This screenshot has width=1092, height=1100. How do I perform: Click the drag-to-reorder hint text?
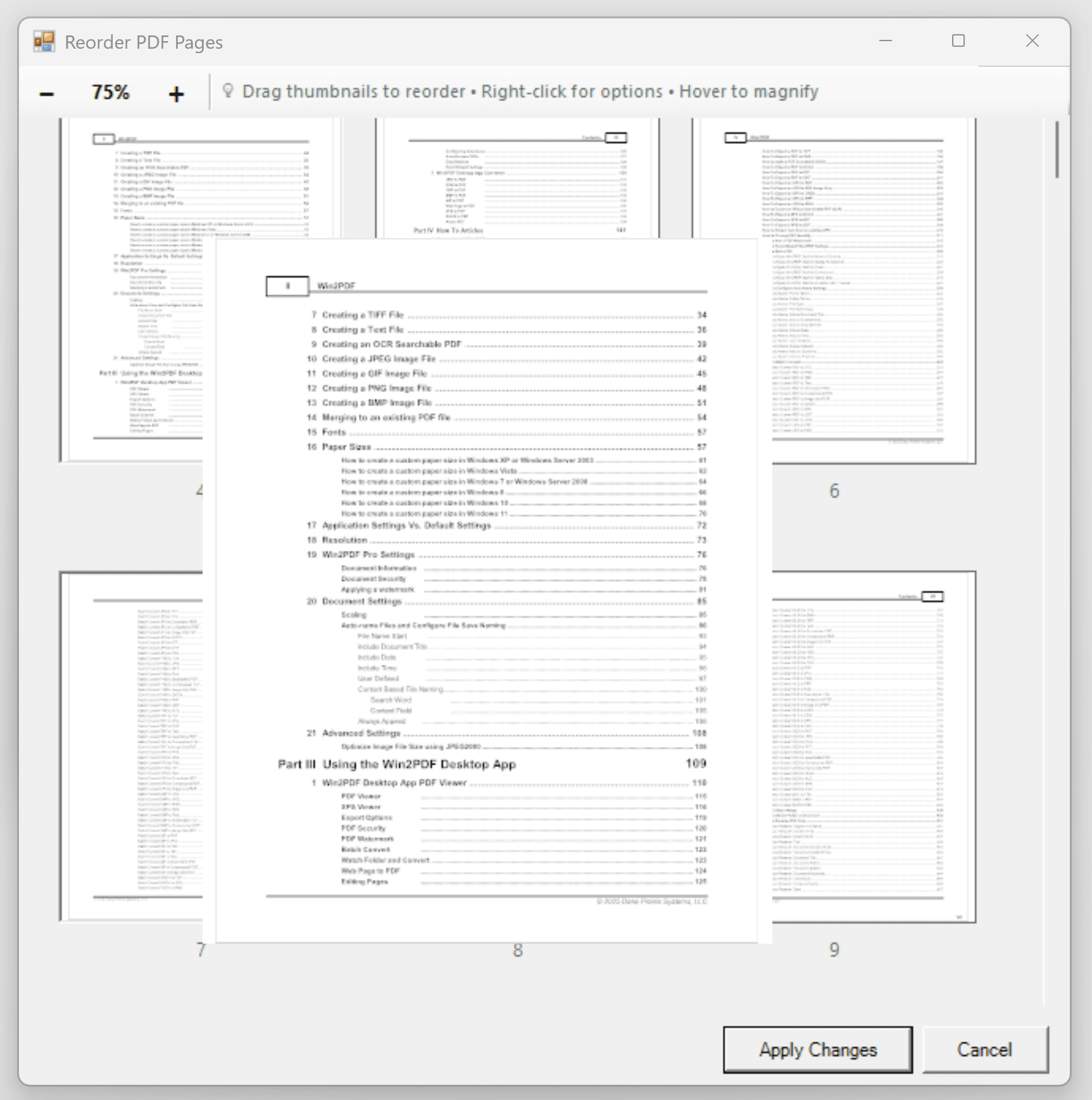530,91
